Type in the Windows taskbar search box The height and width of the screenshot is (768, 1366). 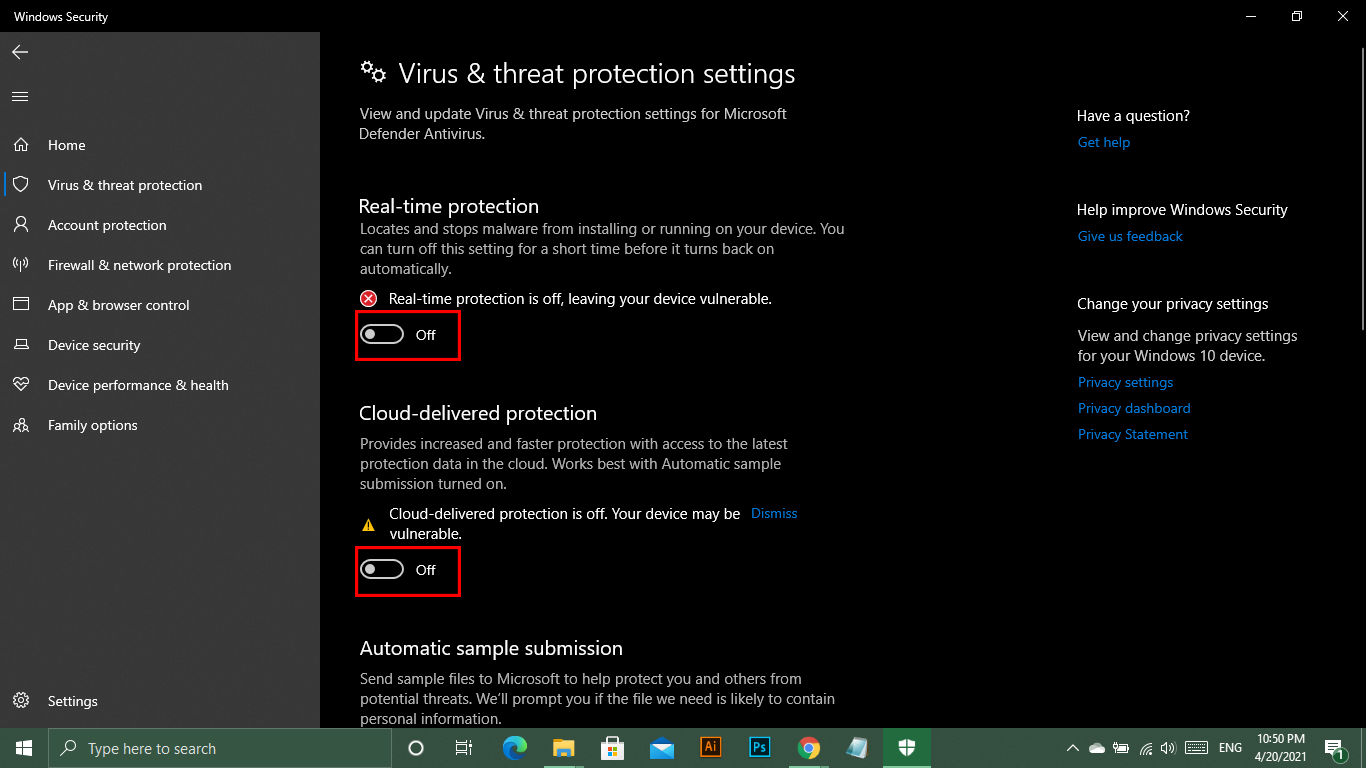(220, 748)
